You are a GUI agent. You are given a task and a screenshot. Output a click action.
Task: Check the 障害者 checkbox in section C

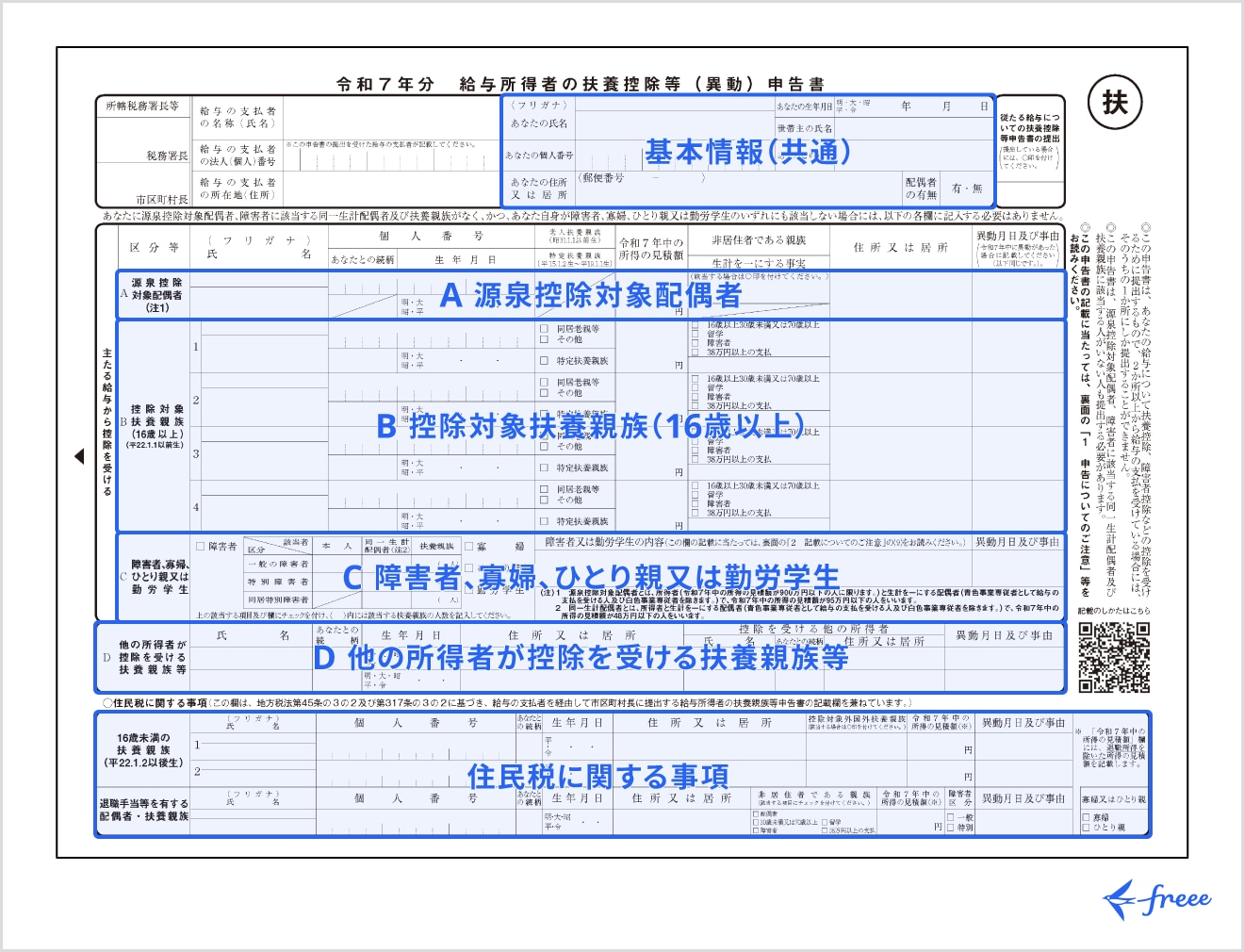pos(199,546)
